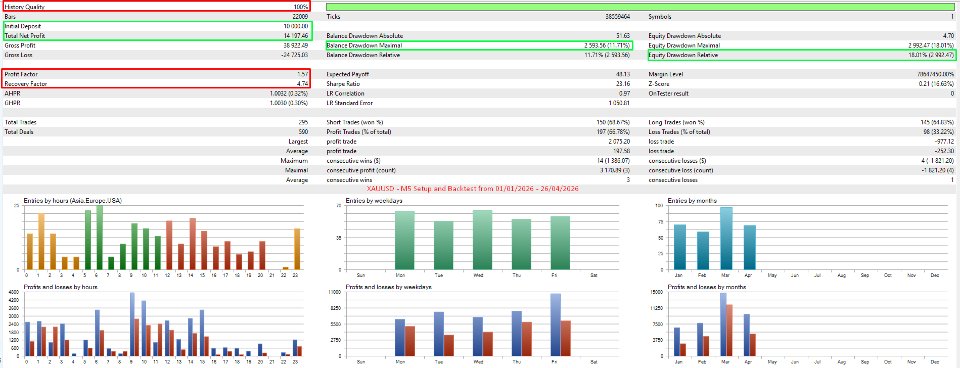Select the Ticks label
The height and width of the screenshot is (368, 960).
tap(334, 17)
